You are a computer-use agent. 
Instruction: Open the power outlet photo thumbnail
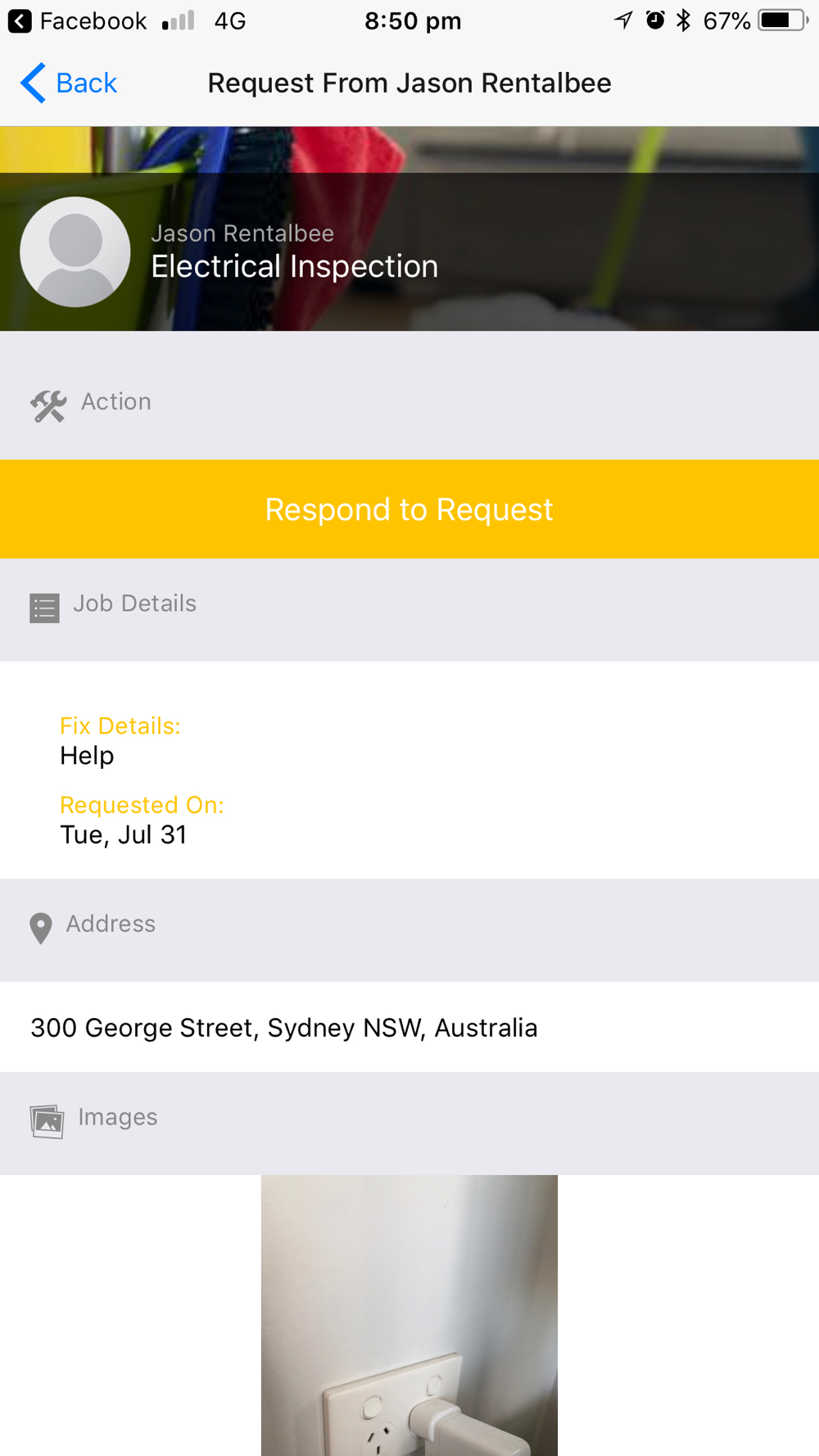[409, 1315]
